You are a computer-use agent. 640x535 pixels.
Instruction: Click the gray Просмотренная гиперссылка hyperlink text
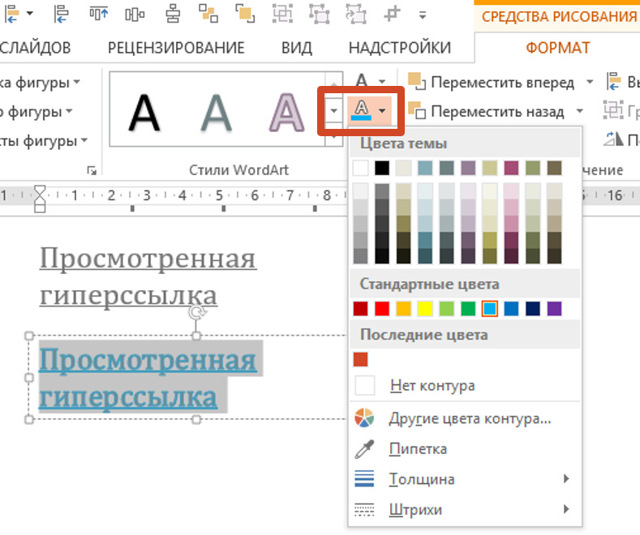tap(148, 277)
